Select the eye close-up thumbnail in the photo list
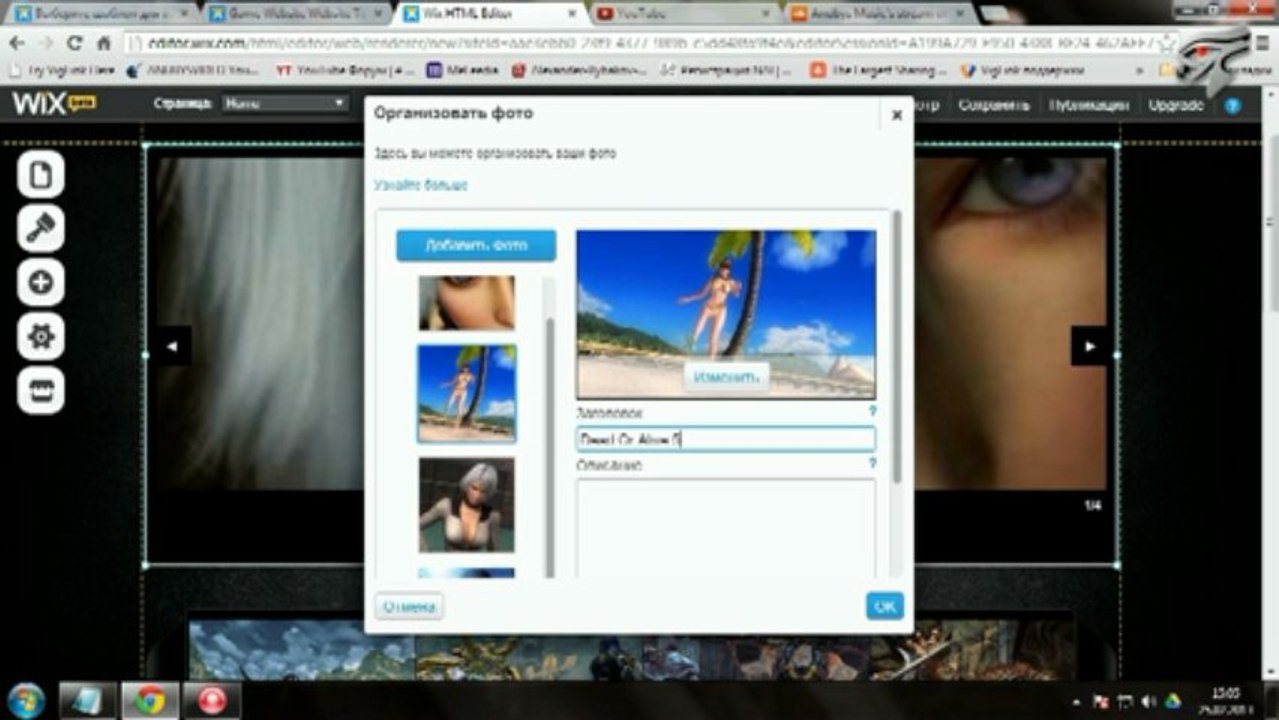The height and width of the screenshot is (720, 1279). [x=466, y=303]
